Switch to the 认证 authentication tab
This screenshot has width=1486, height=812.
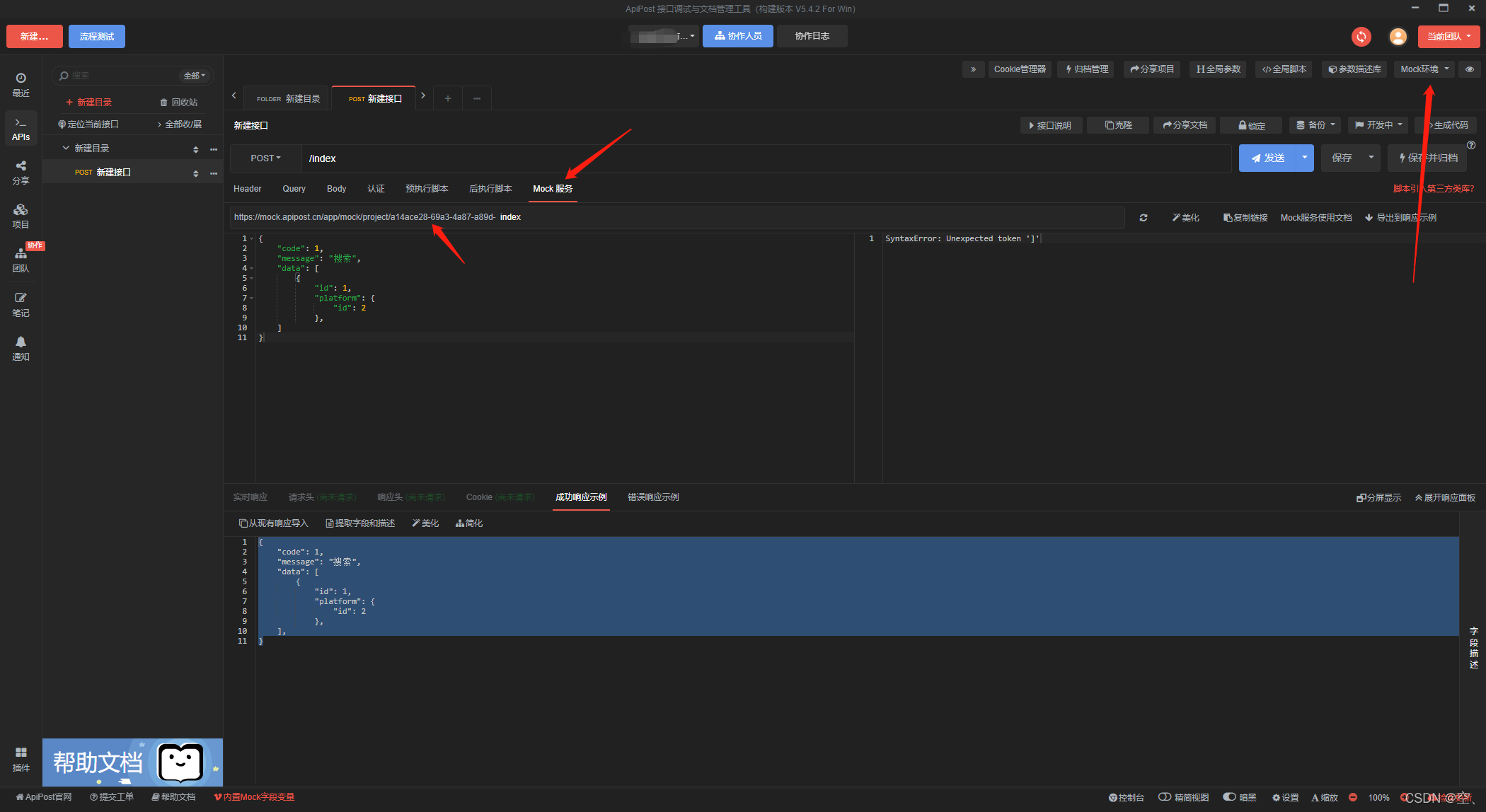pyautogui.click(x=376, y=189)
